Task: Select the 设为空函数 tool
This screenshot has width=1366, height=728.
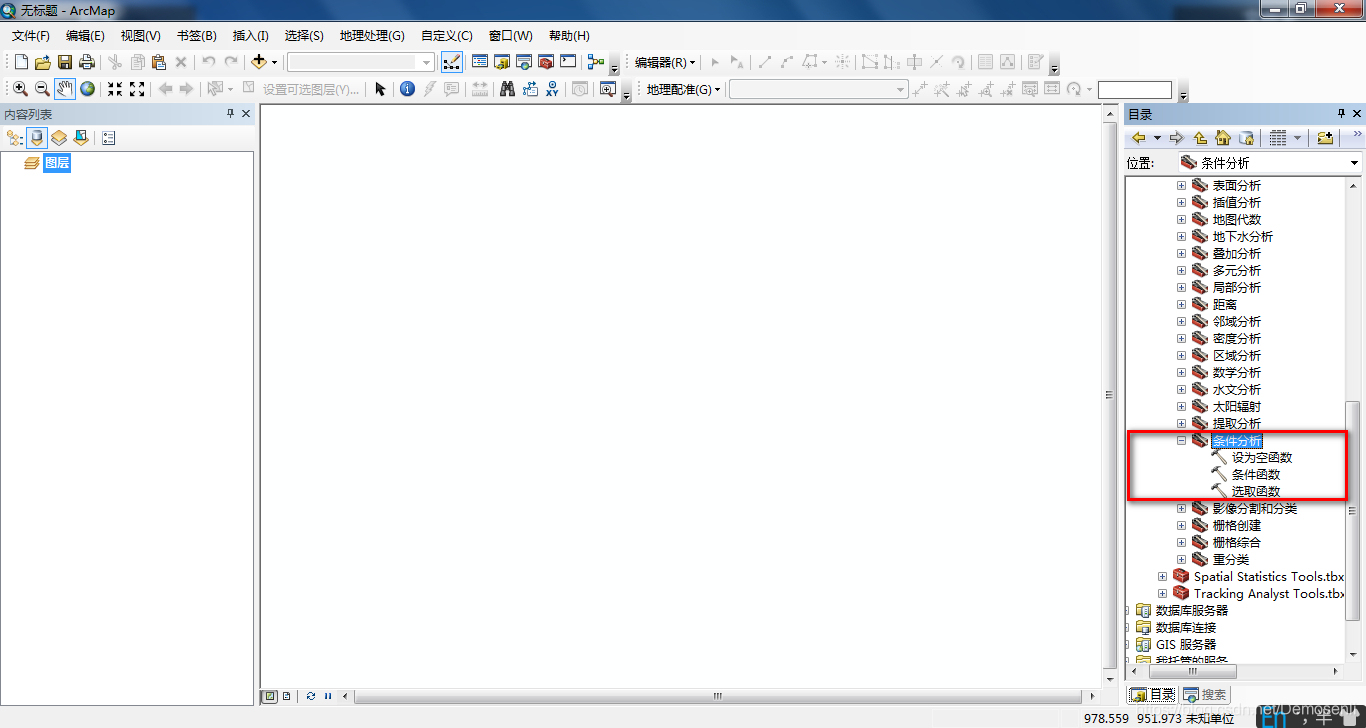Action: click(1262, 457)
